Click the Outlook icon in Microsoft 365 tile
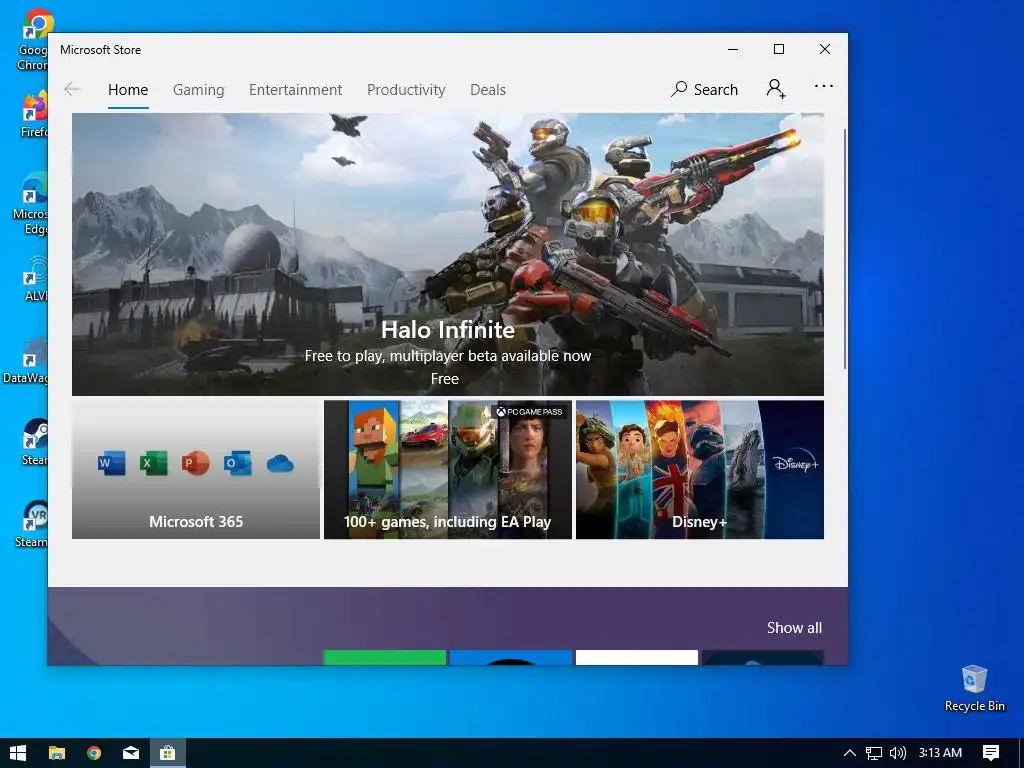 (x=237, y=464)
